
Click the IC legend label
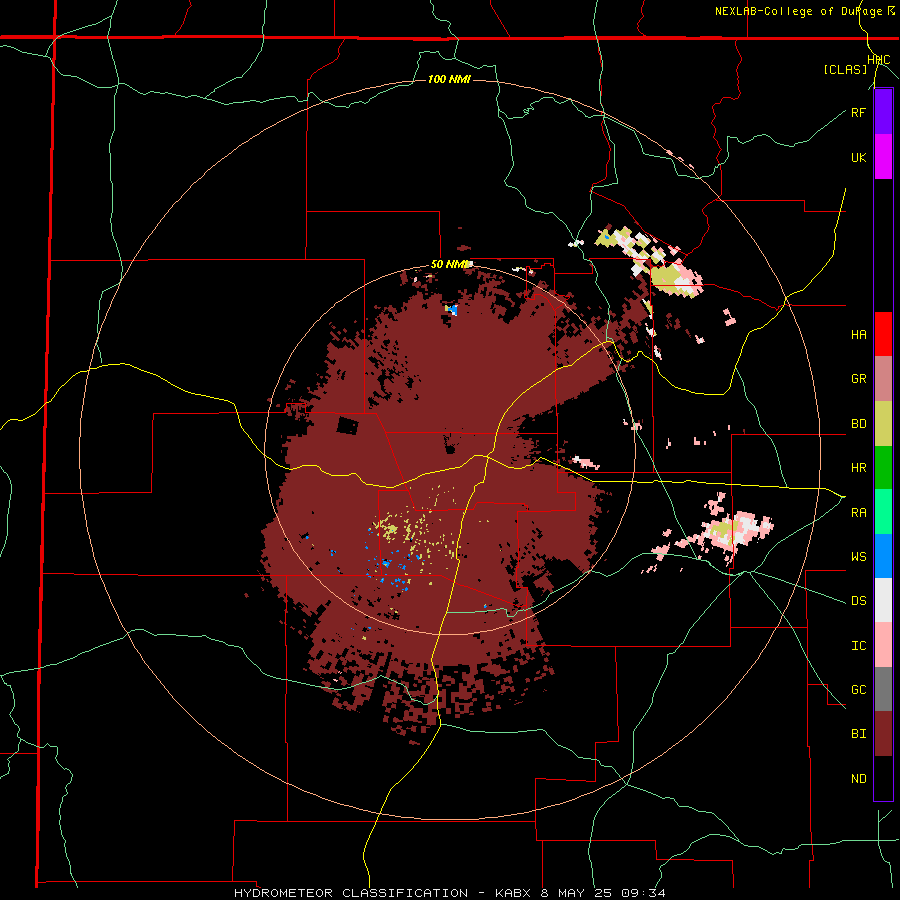click(x=859, y=646)
